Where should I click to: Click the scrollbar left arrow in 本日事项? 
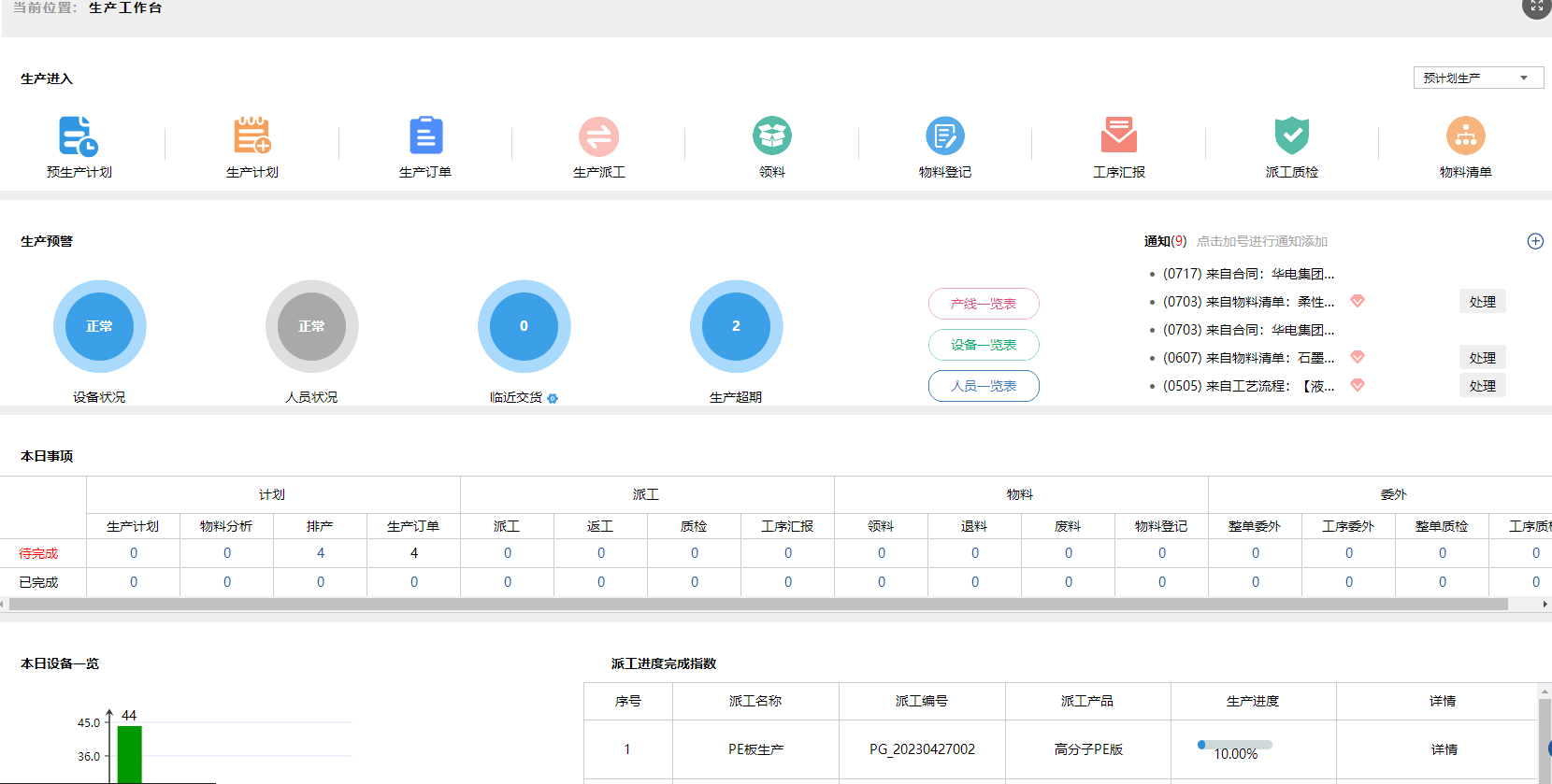coord(3,605)
